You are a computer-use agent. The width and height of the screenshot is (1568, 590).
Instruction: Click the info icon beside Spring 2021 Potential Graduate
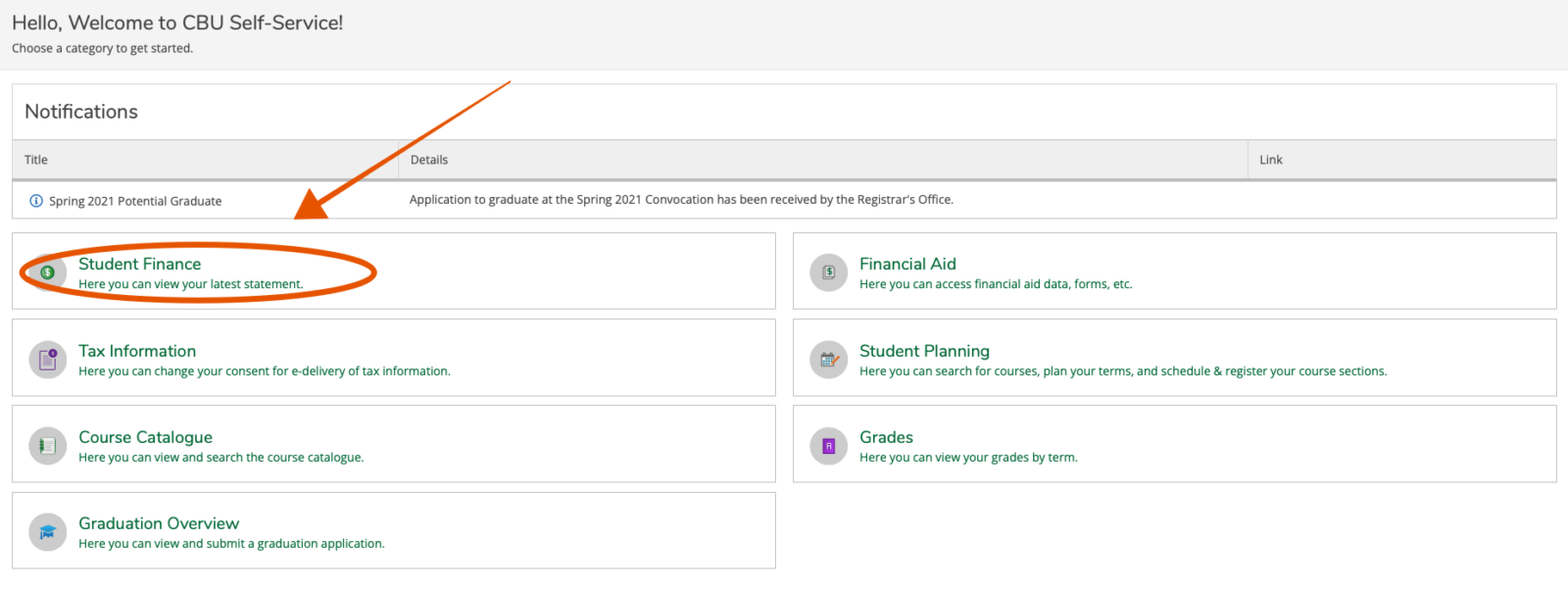click(35, 200)
